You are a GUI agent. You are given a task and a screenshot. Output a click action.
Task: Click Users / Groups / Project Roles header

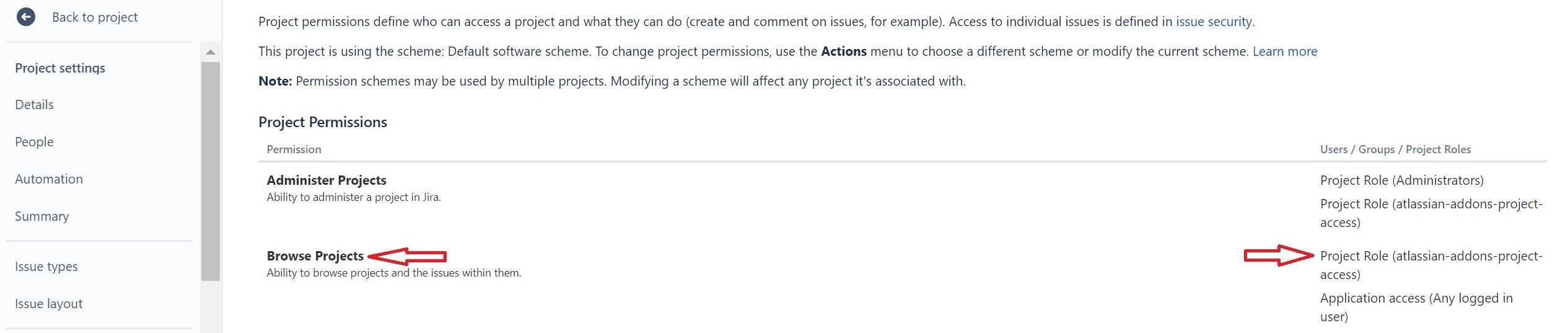1395,149
